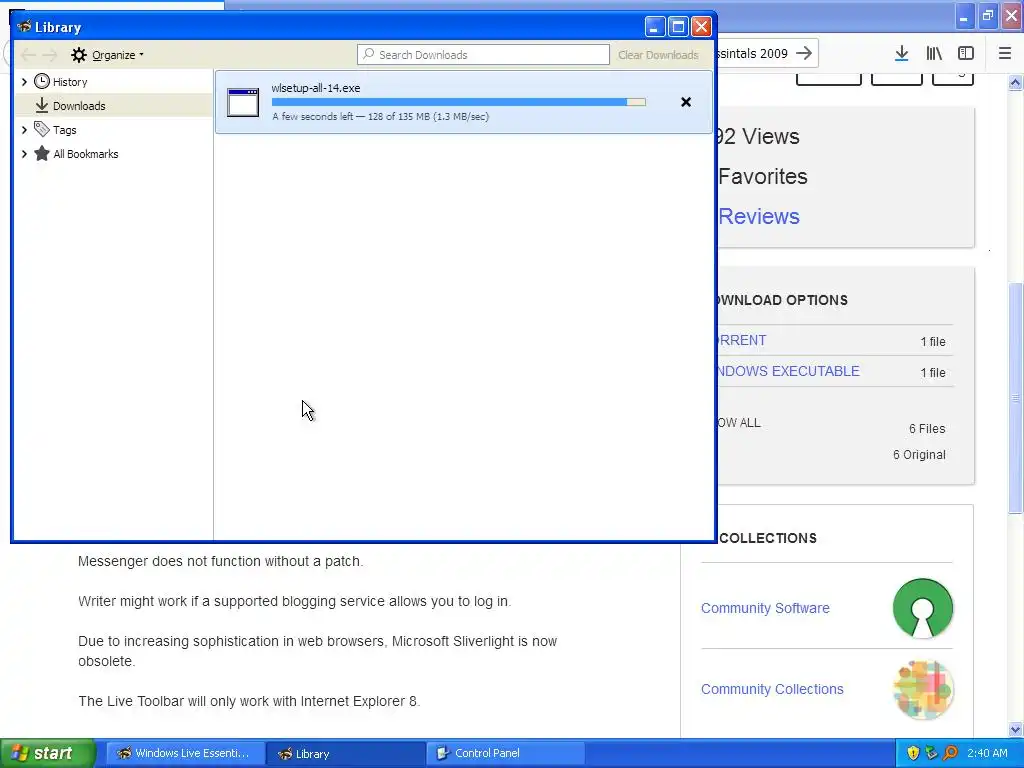This screenshot has width=1024, height=768.
Task: Click the Search Downloads field
Action: [x=483, y=55]
